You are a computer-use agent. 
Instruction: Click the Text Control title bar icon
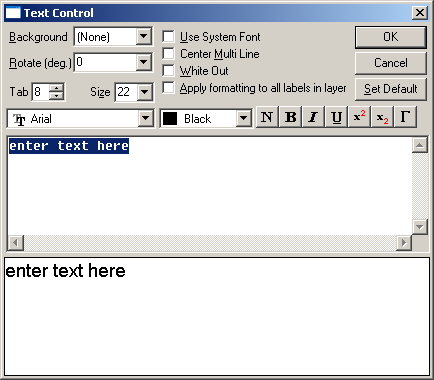coord(13,13)
